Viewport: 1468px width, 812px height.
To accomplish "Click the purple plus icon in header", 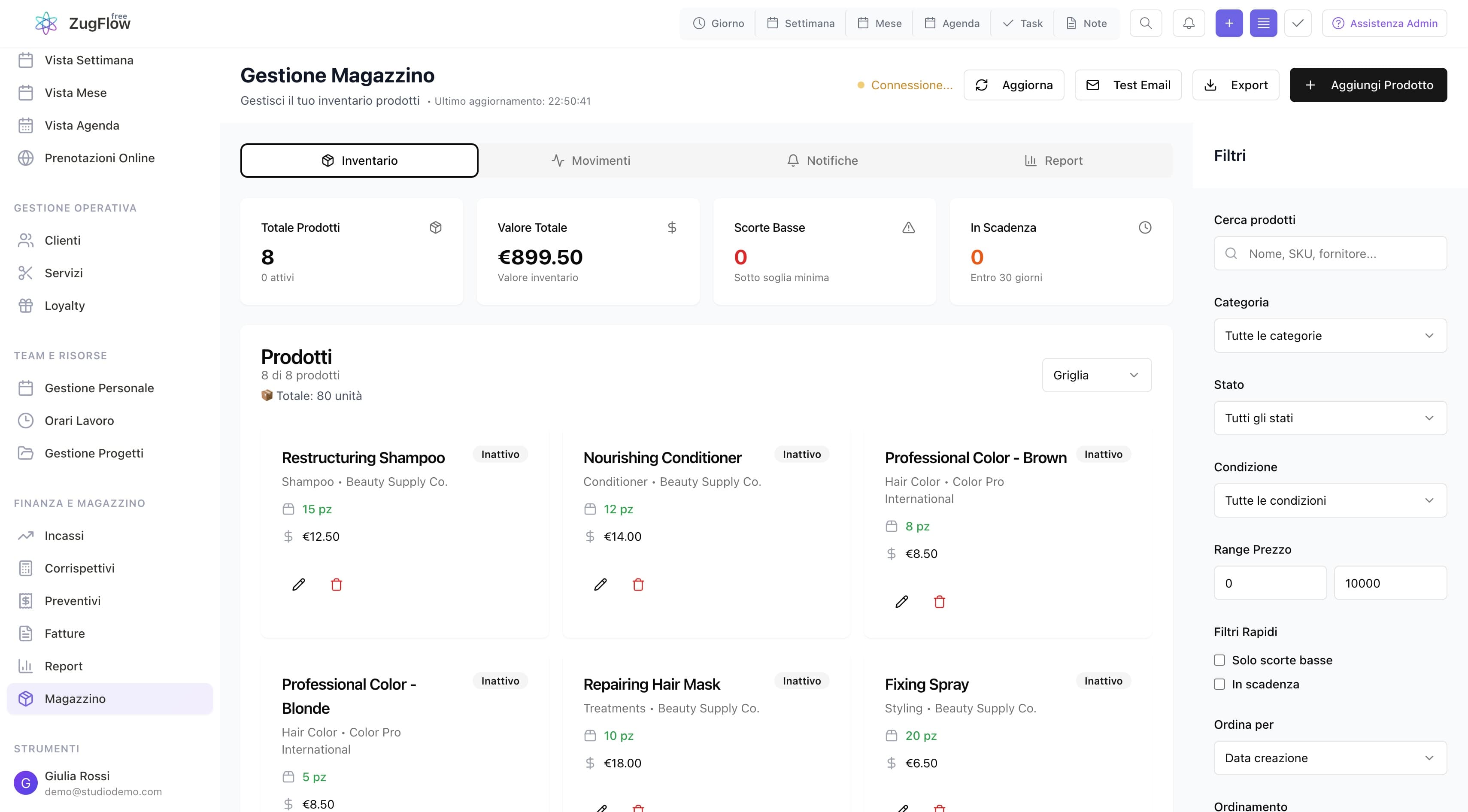I will 1228,23.
